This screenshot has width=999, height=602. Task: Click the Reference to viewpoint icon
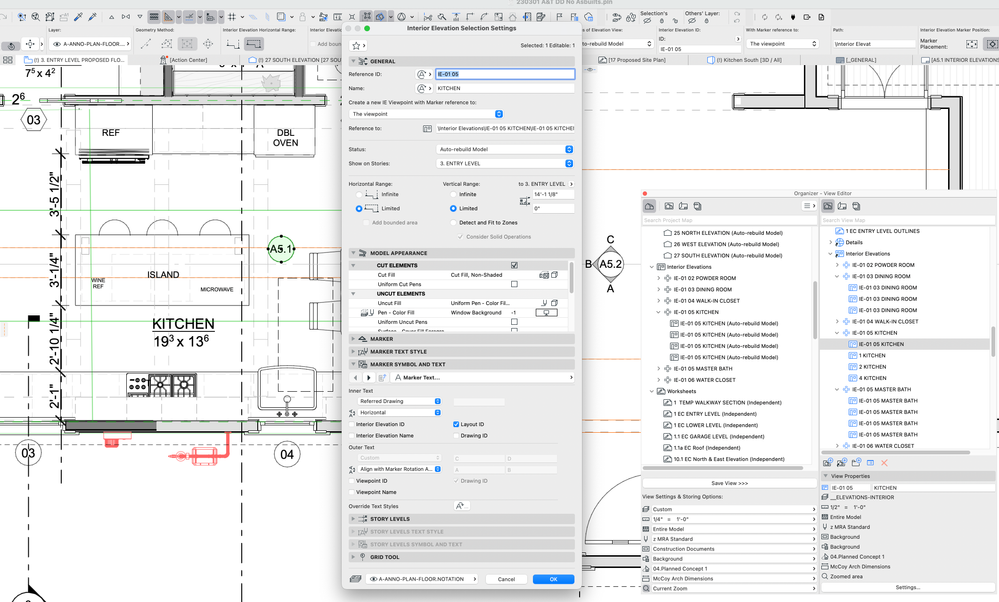427,128
